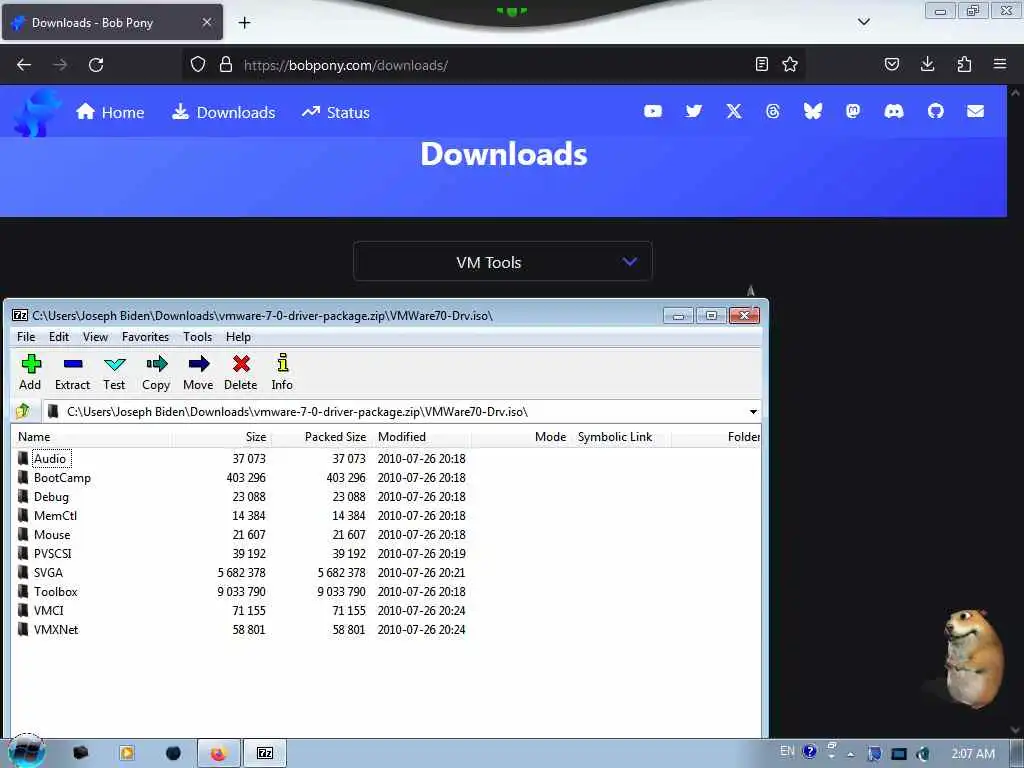Open Firefox application hamburger menu
Screen dimensions: 1024x768
[x=1000, y=64]
